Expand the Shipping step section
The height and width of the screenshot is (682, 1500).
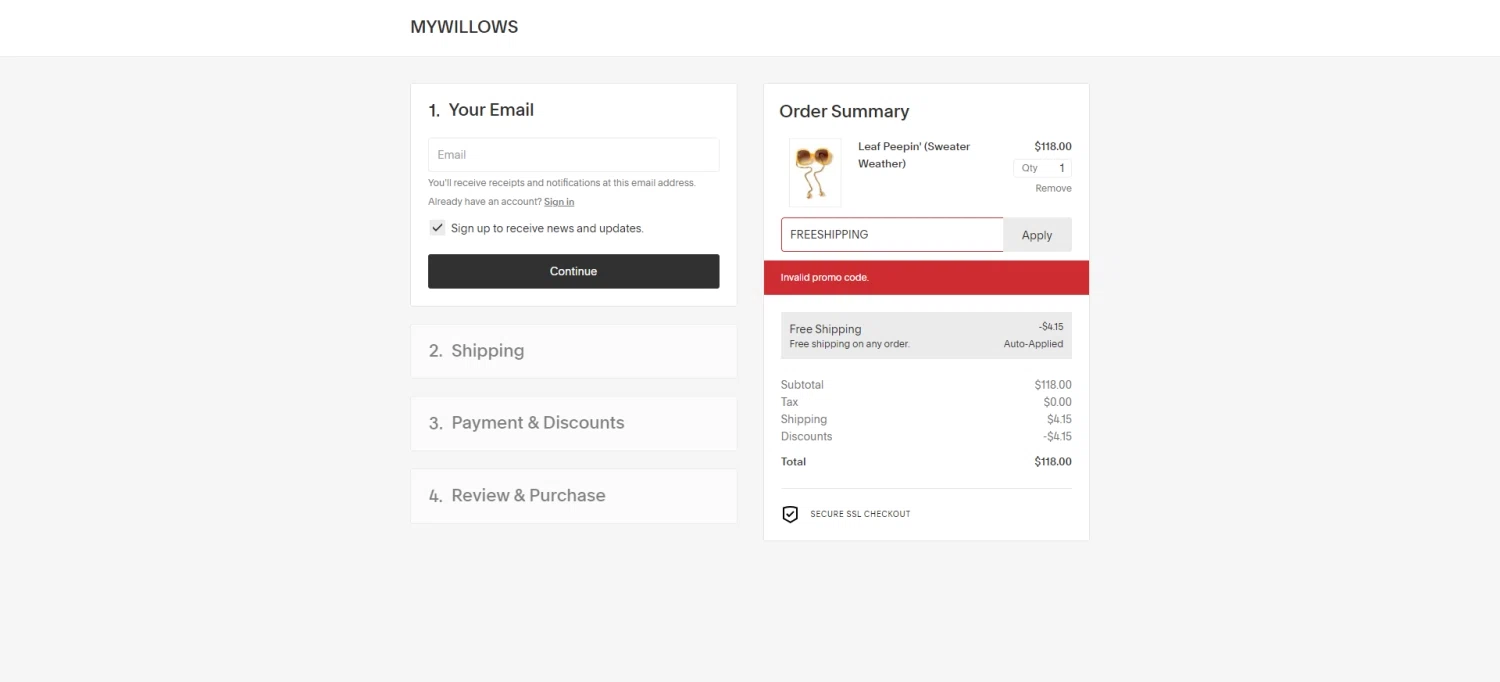click(x=573, y=351)
